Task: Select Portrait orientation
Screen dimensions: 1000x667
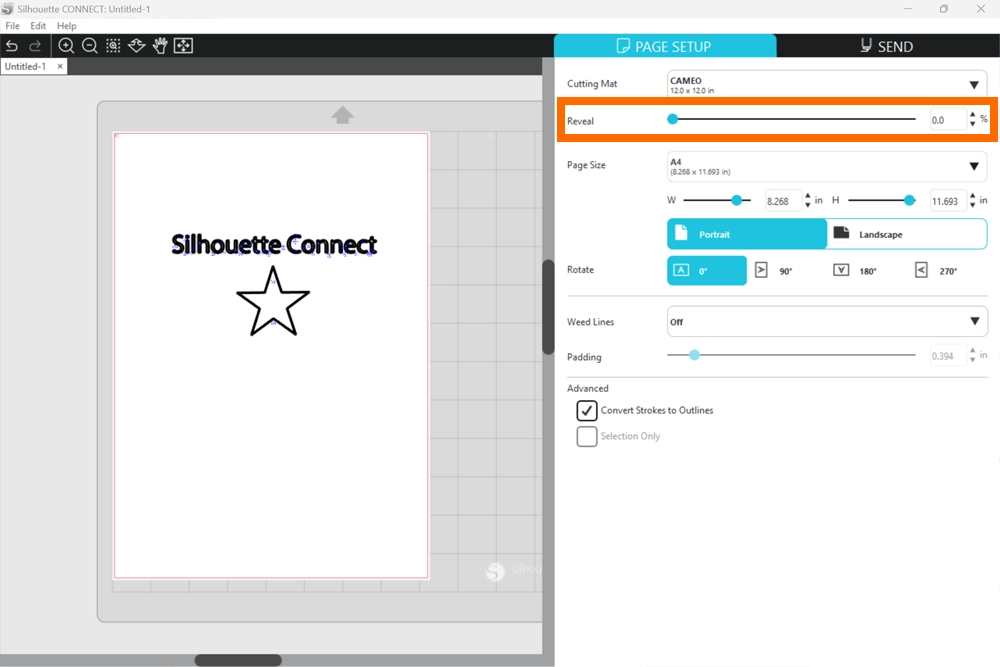Action: pyautogui.click(x=746, y=234)
